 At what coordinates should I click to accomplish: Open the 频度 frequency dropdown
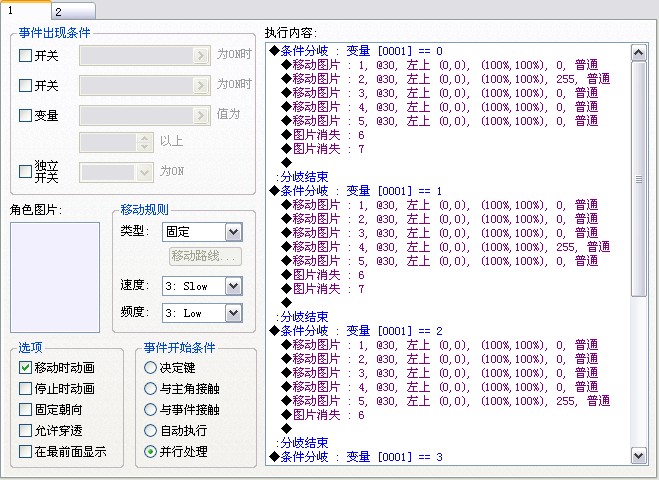click(x=234, y=313)
